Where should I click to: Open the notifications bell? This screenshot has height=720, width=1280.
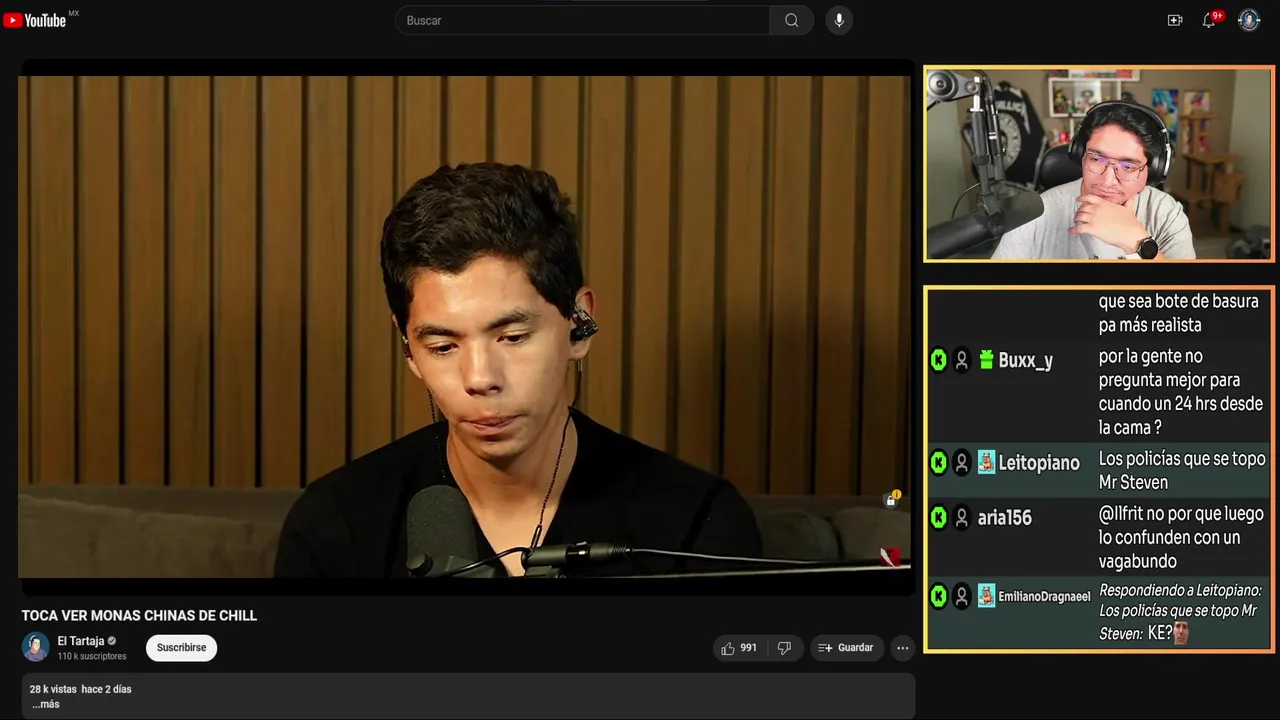coord(1209,20)
